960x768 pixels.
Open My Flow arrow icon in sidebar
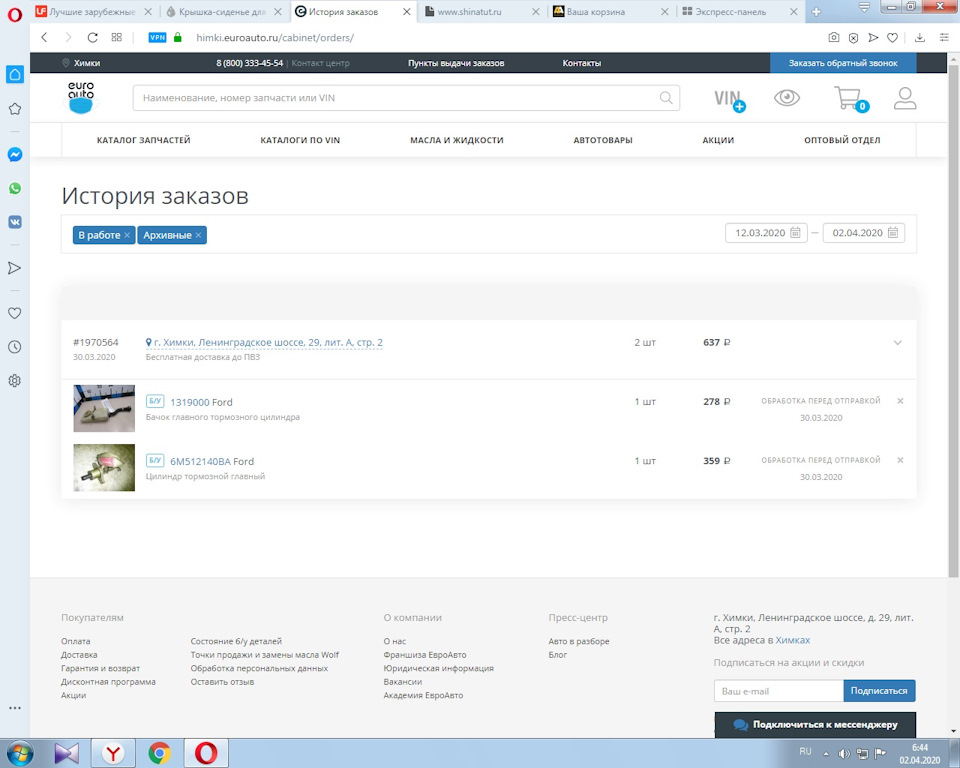(x=15, y=268)
